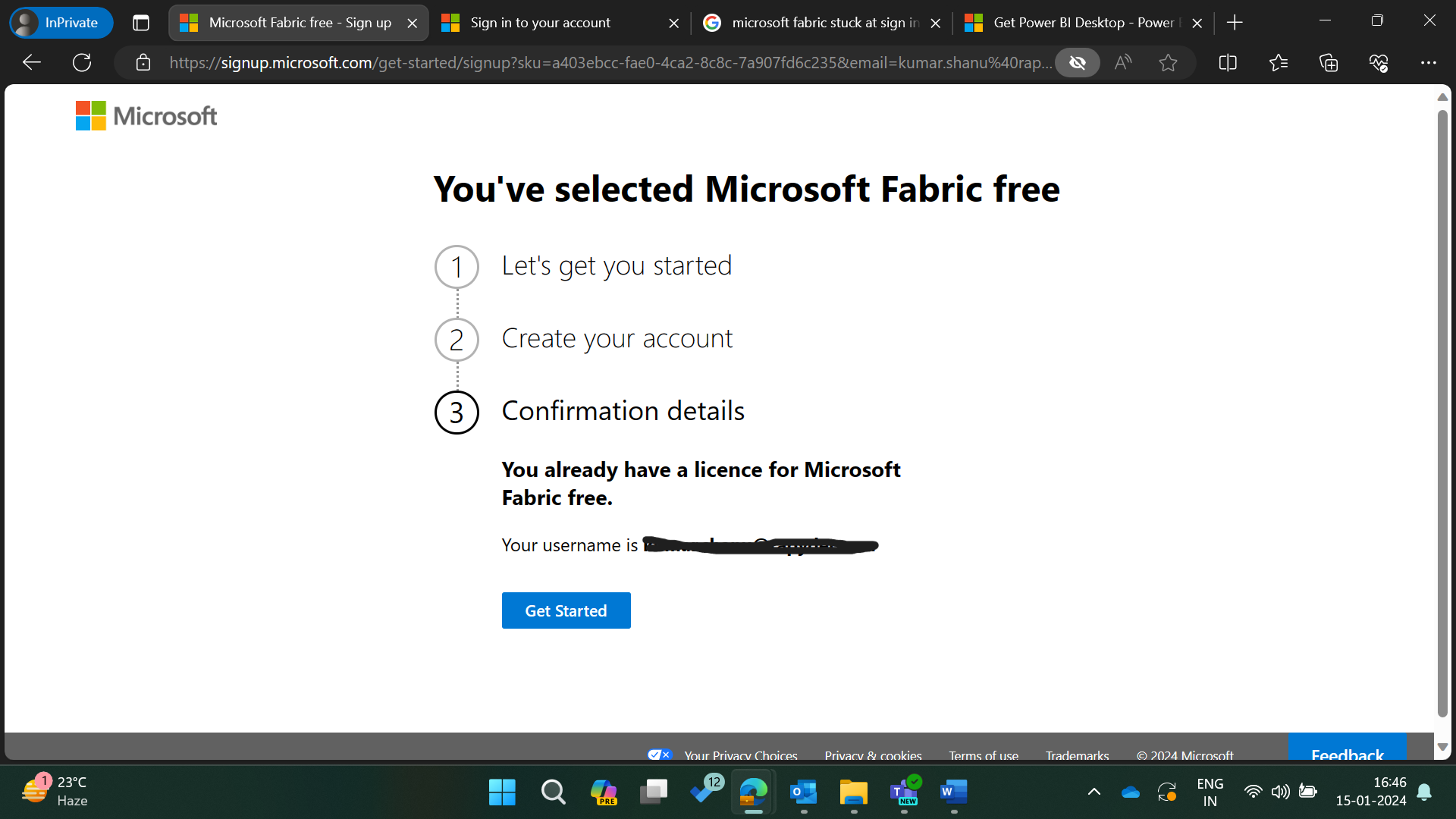Screen dimensions: 1456x819
Task: Open Browser essentials heart icon
Action: pos(1379,62)
